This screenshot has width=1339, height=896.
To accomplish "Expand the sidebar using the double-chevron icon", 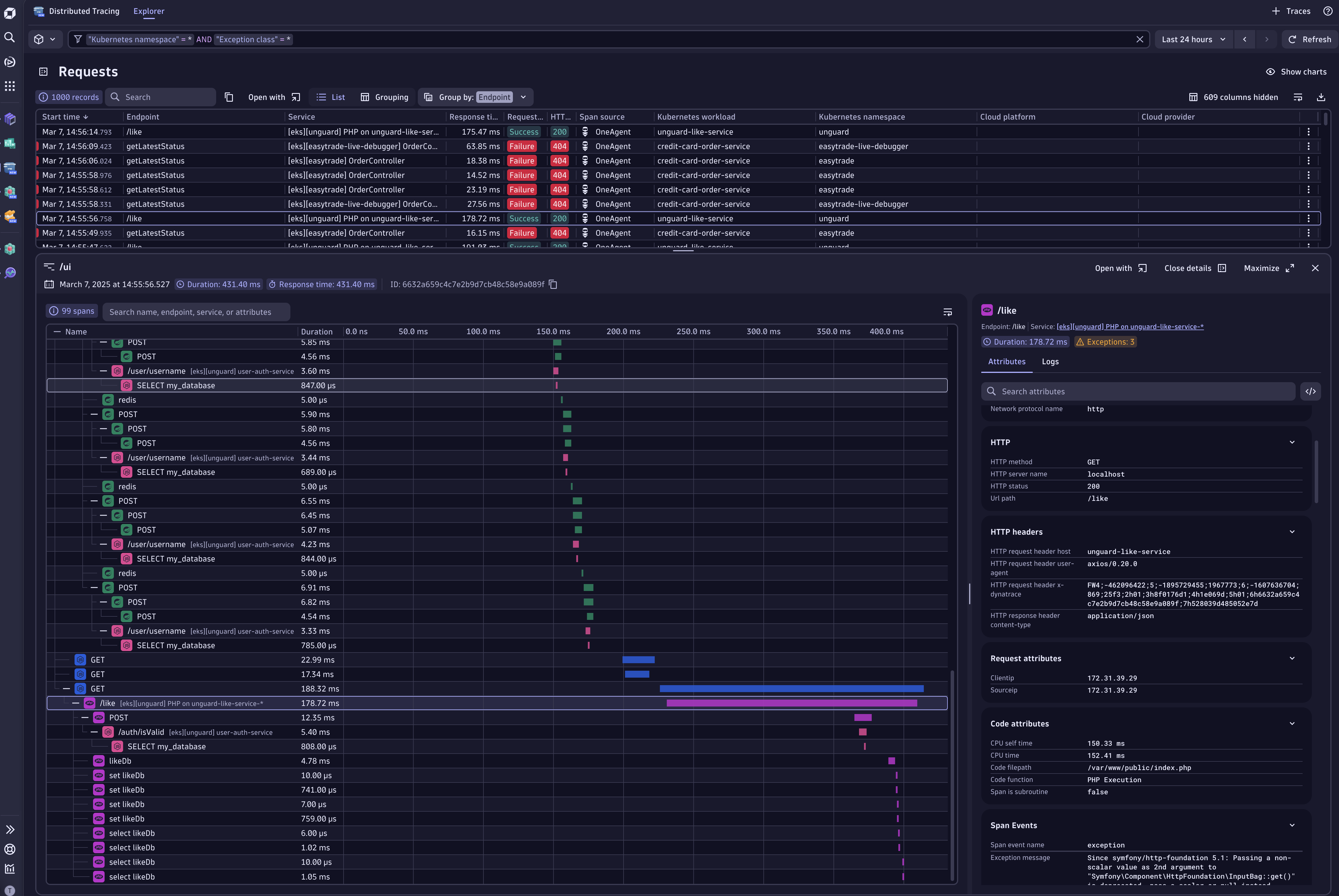I will (10, 829).
